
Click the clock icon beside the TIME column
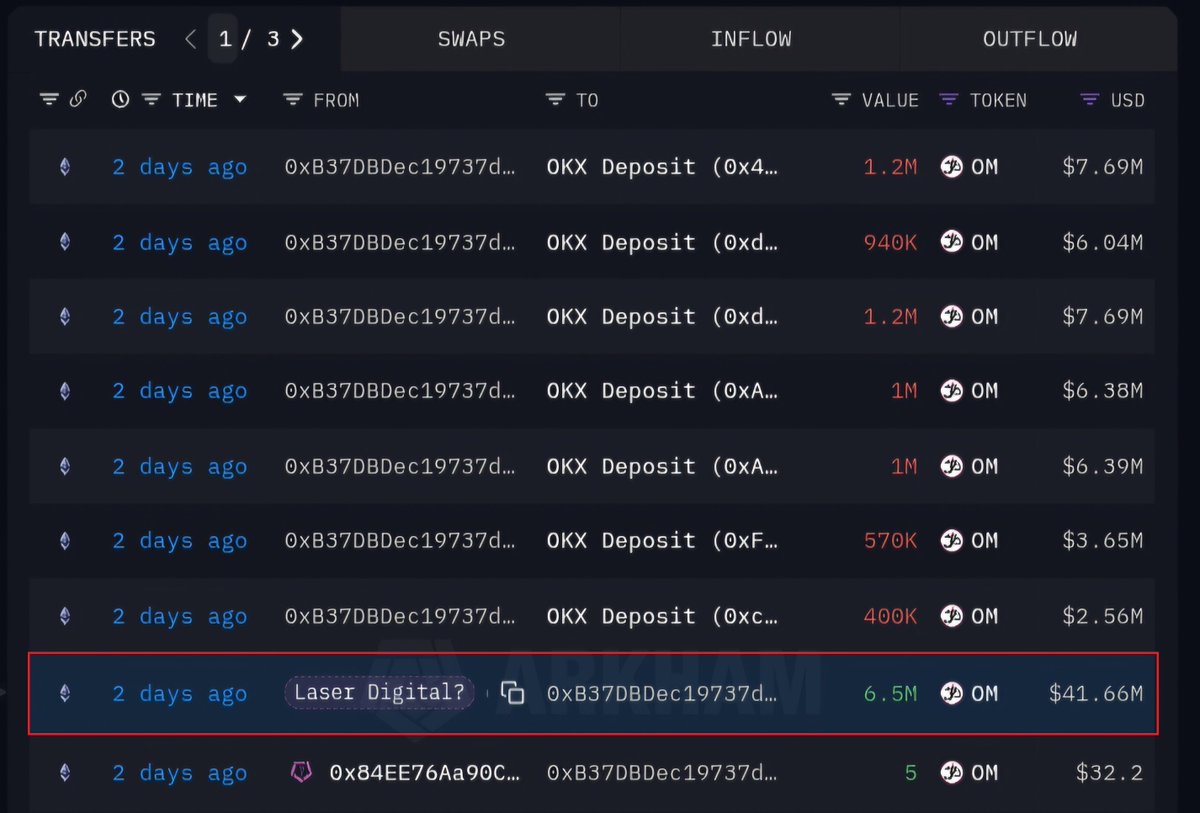[x=120, y=99]
